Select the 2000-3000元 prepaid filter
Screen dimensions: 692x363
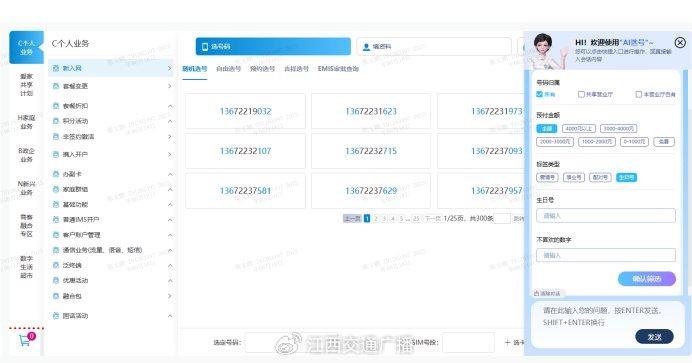click(x=555, y=142)
